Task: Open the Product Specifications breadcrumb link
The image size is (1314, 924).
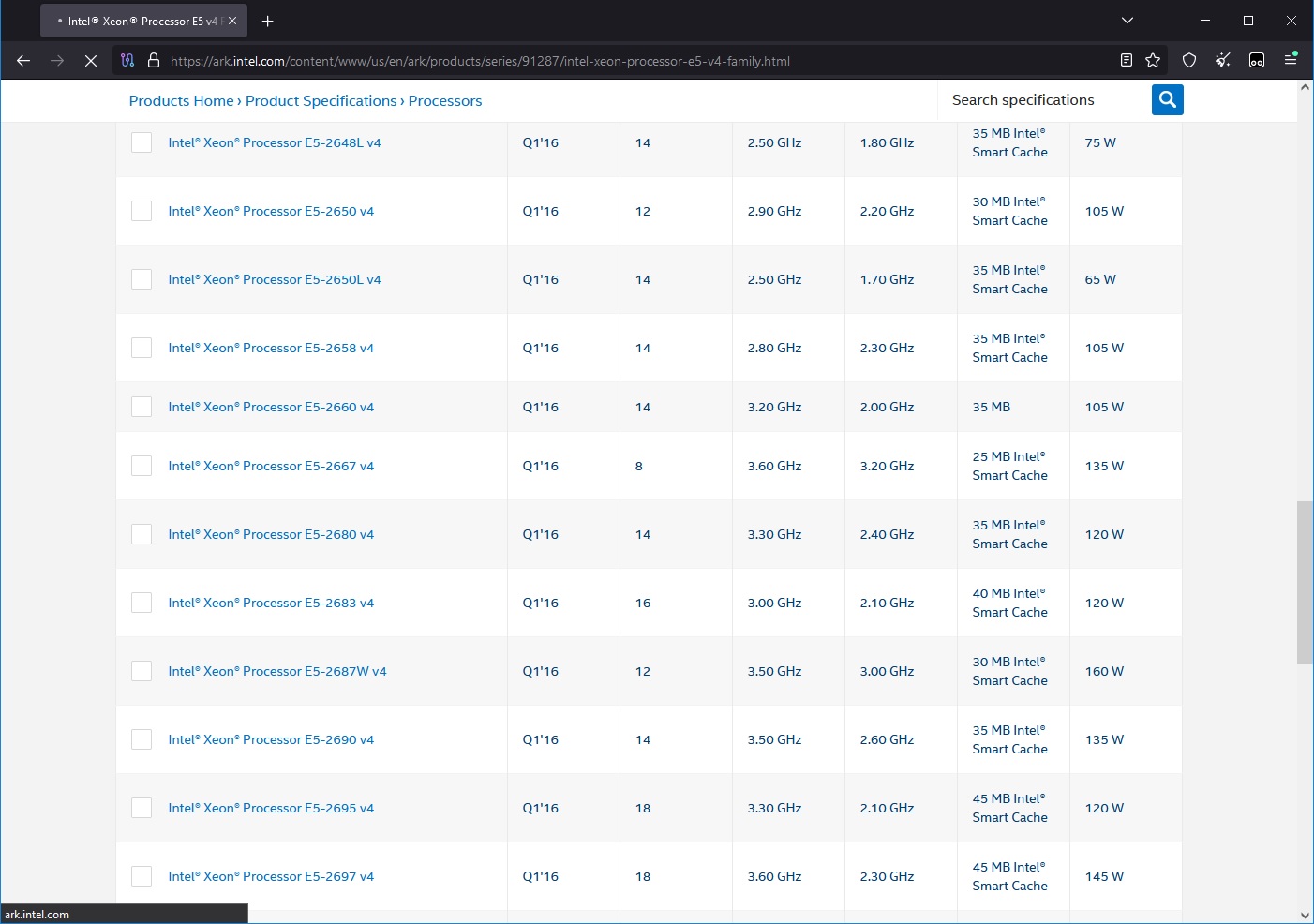Action: tap(321, 100)
